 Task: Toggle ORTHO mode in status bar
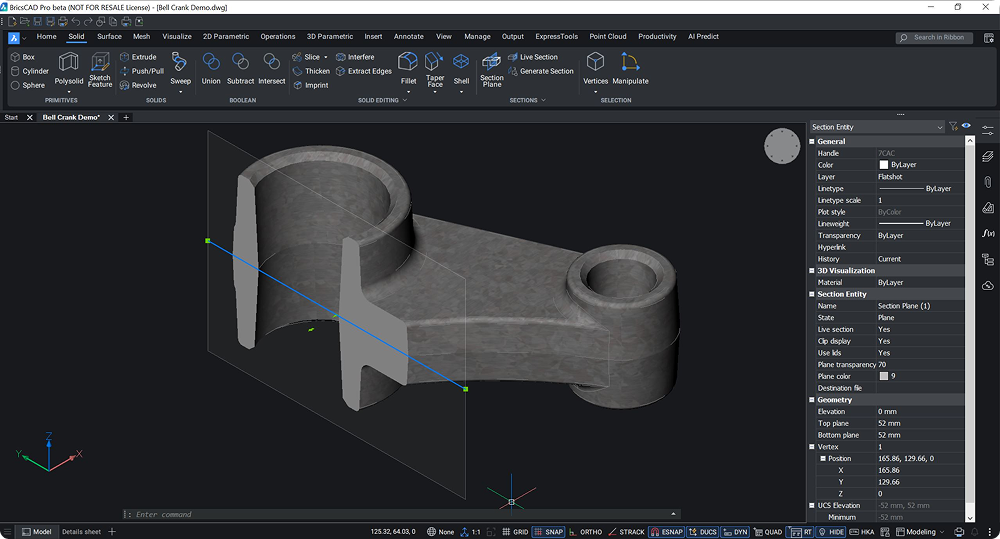click(x=585, y=532)
